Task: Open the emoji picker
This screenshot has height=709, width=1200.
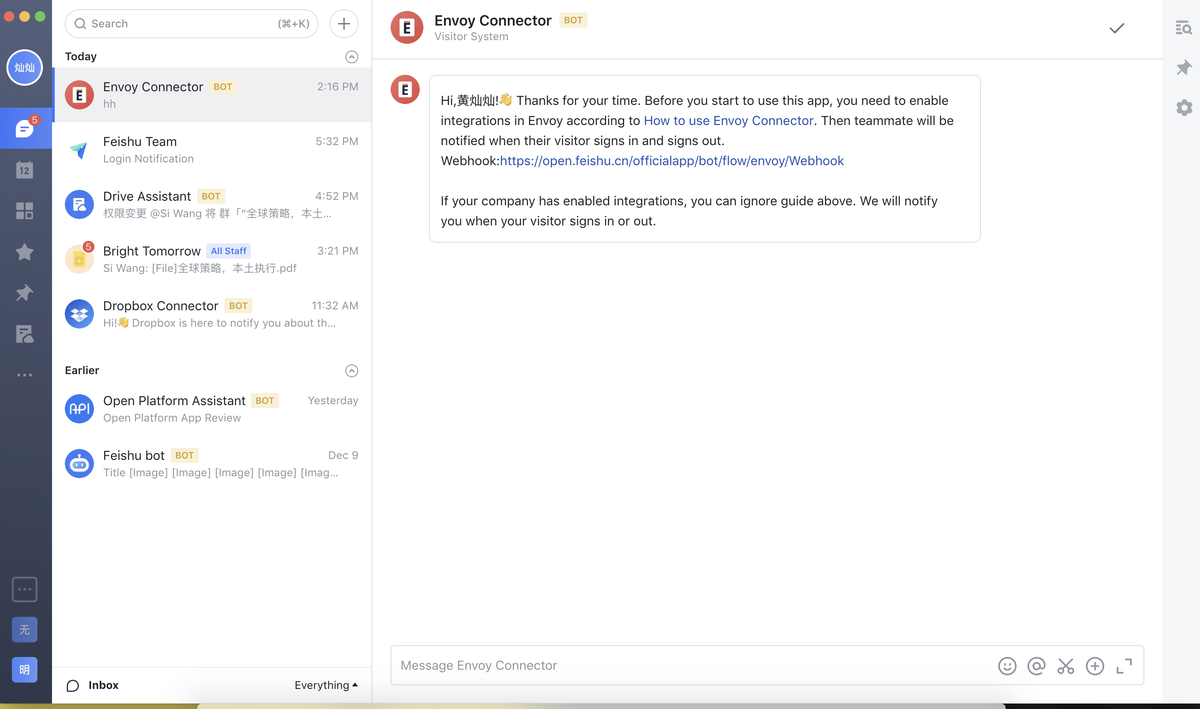Action: pyautogui.click(x=1007, y=666)
